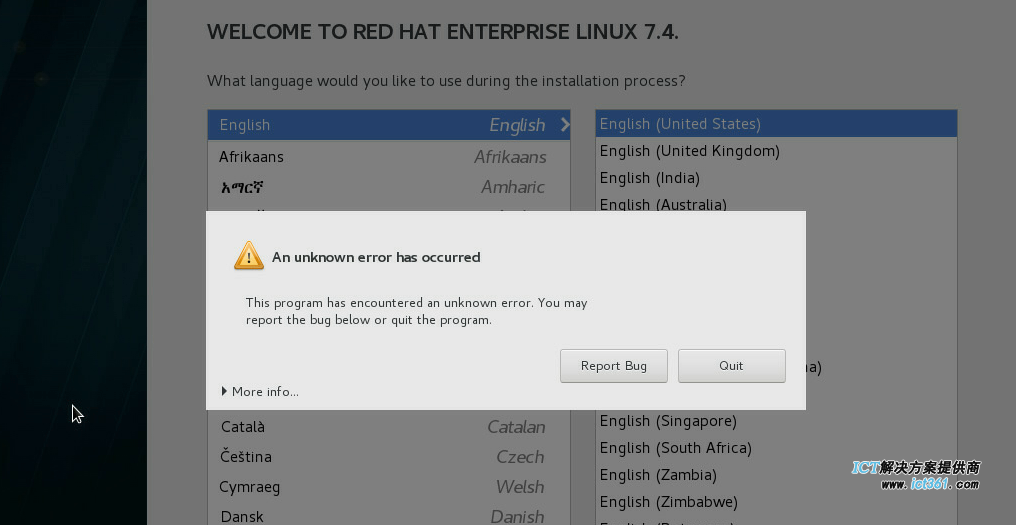
Task: Select English (Singapore) locale
Action: [x=776, y=421]
